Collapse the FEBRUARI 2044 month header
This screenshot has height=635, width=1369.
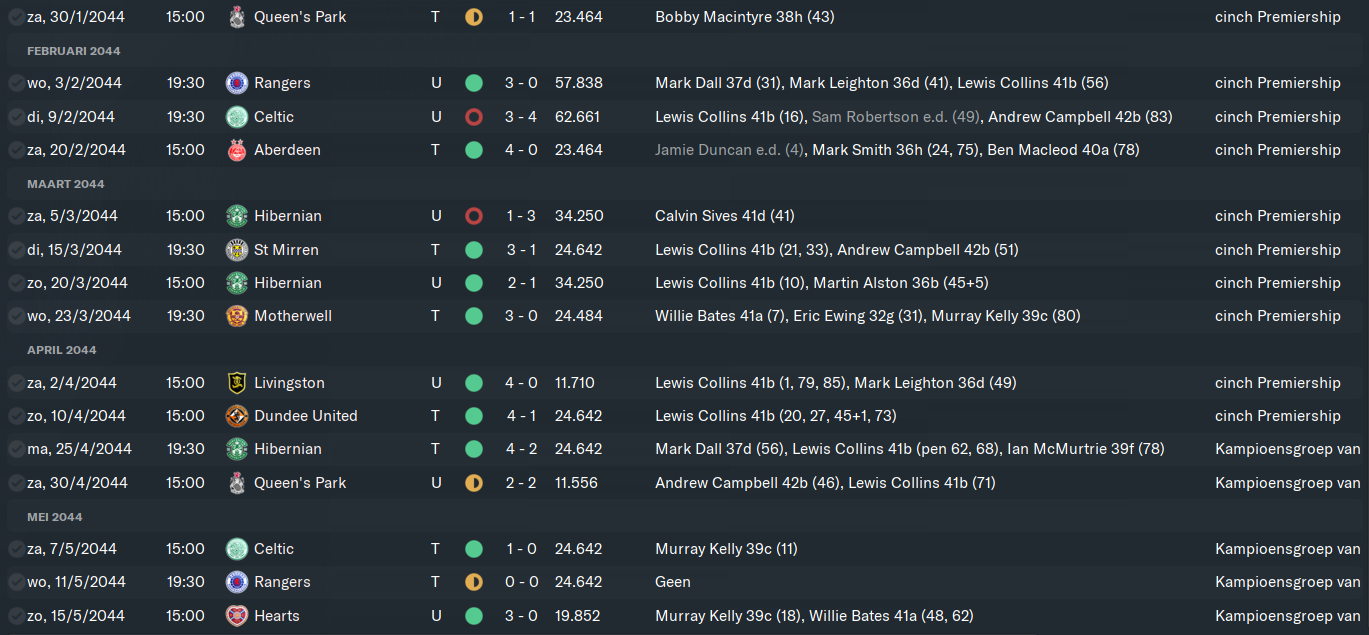click(x=74, y=51)
